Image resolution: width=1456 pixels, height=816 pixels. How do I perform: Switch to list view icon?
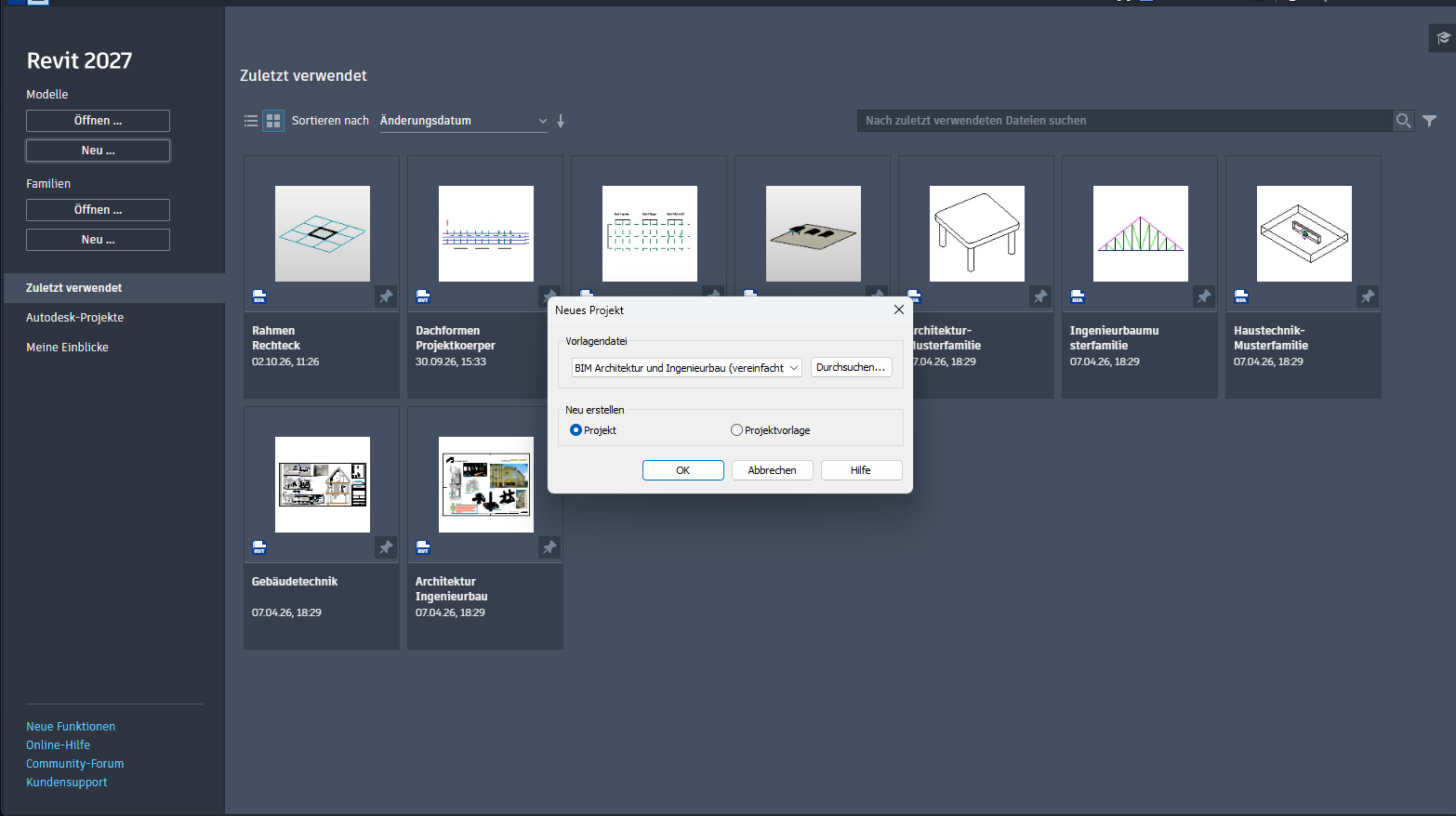(x=251, y=121)
